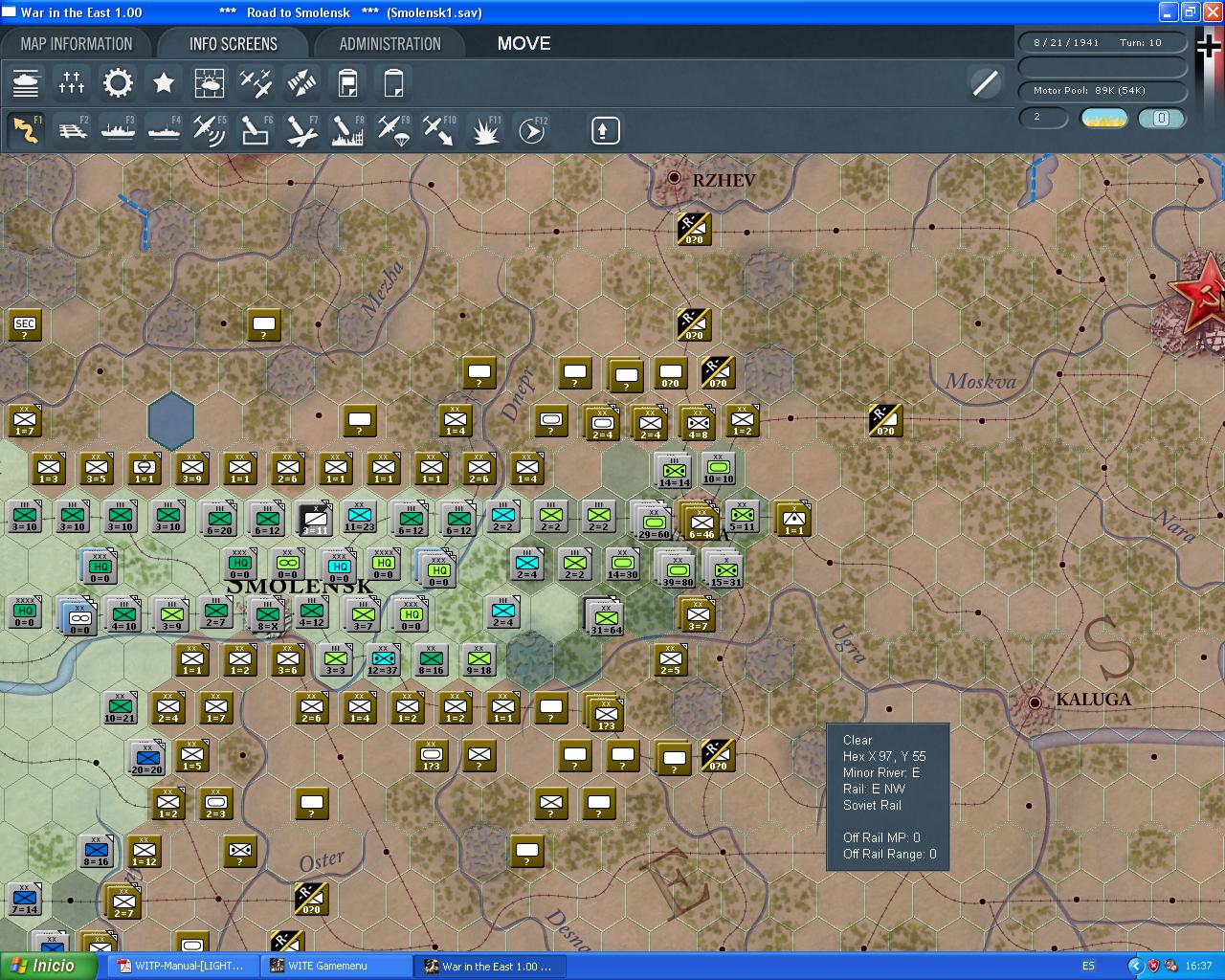Image resolution: width=1225 pixels, height=980 pixels.
Task: Open the victory star icon
Action: 164,83
